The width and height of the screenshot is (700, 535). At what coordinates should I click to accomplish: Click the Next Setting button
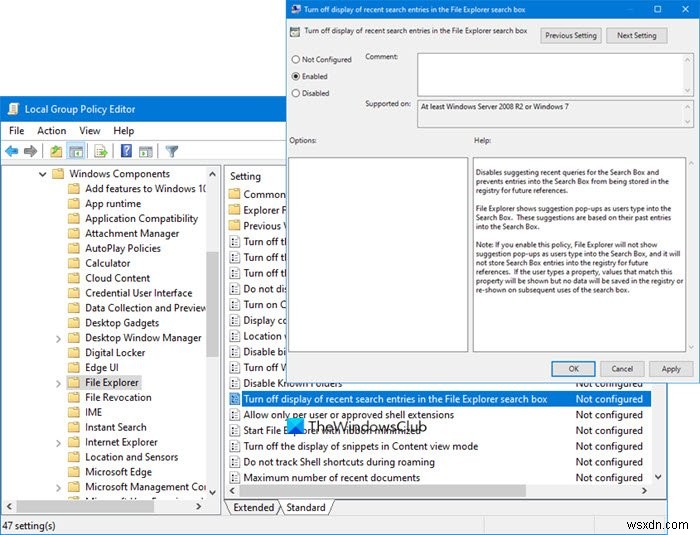coord(637,35)
